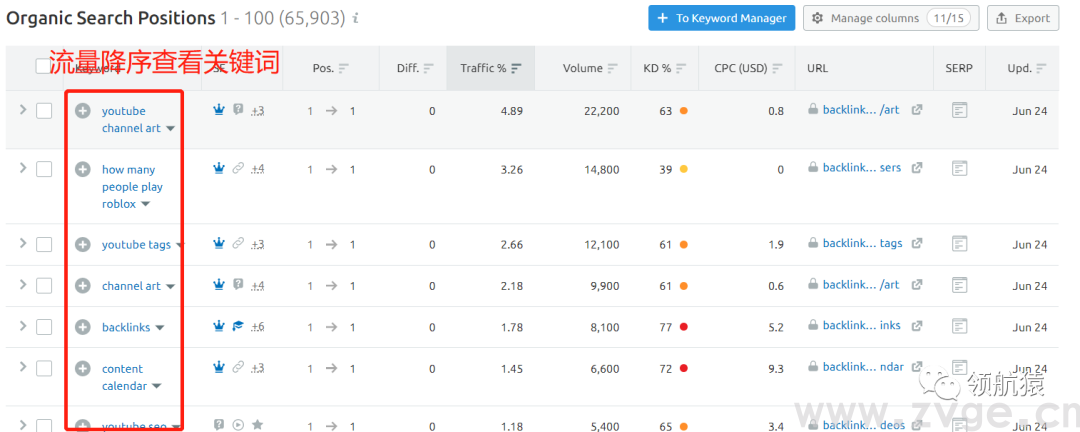Expand the 'youtube channel art' row chevron
The width and height of the screenshot is (1080, 432).
(23, 110)
